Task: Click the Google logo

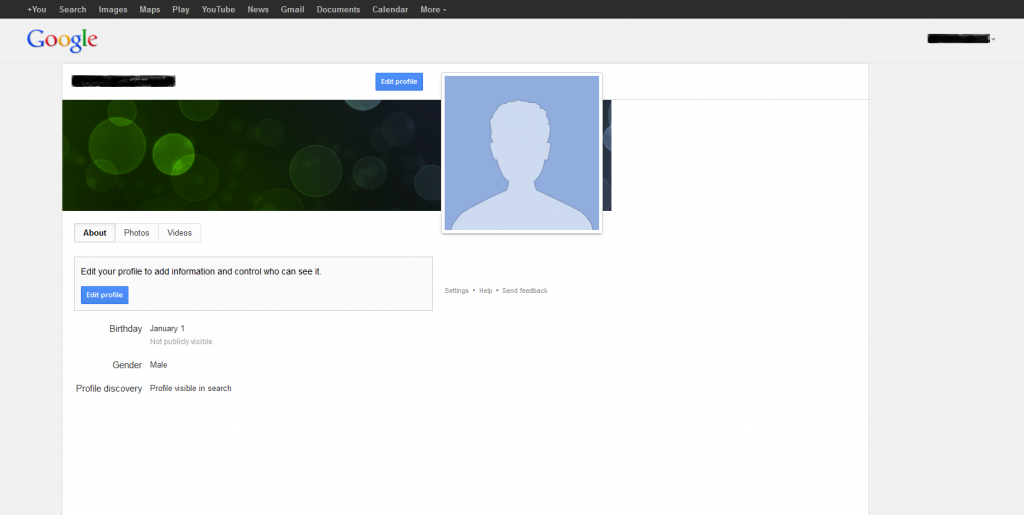Action: pos(62,40)
